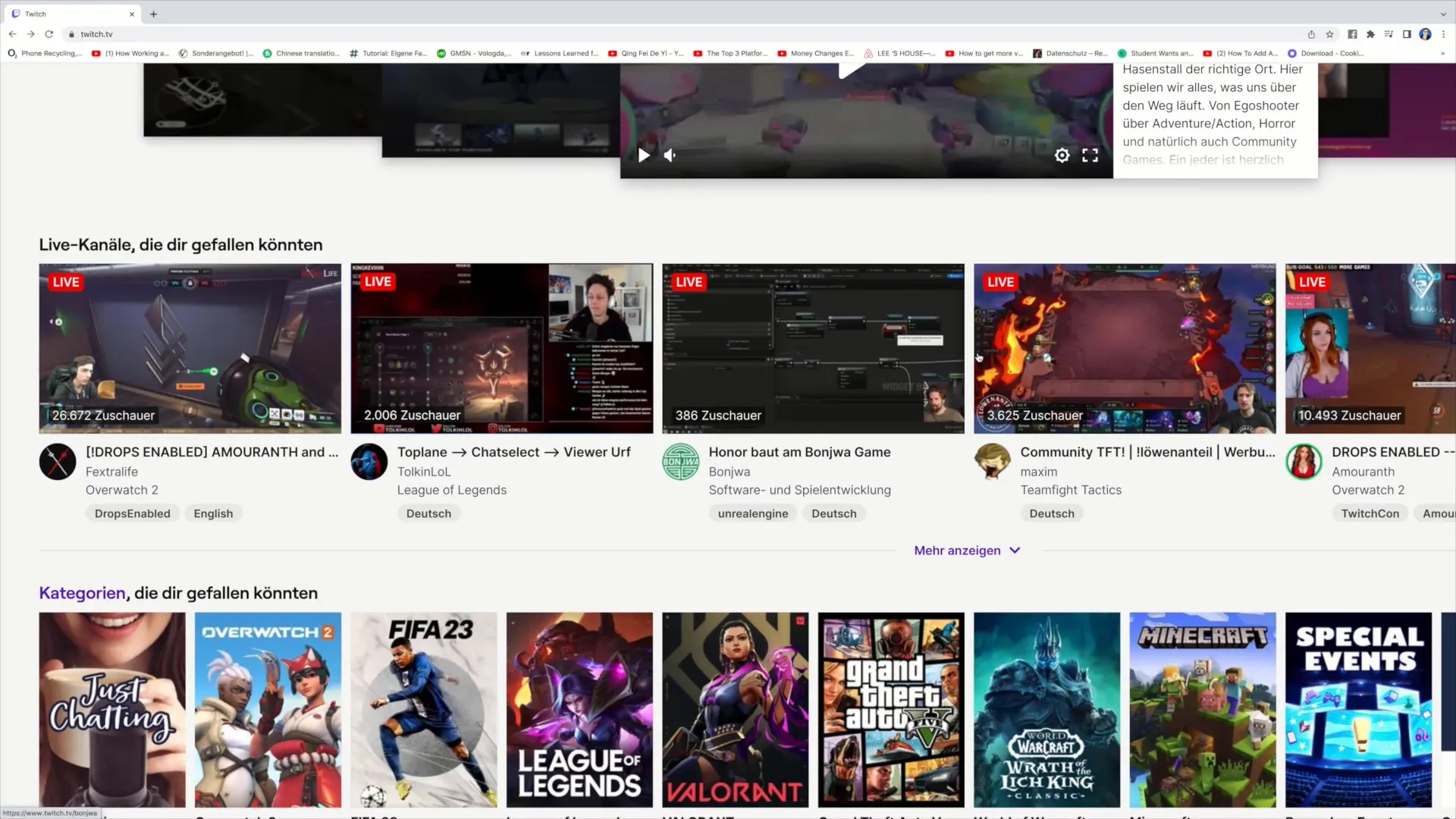Click the LIVE badge on Fextralife stream
The image size is (1456, 819).
click(66, 282)
